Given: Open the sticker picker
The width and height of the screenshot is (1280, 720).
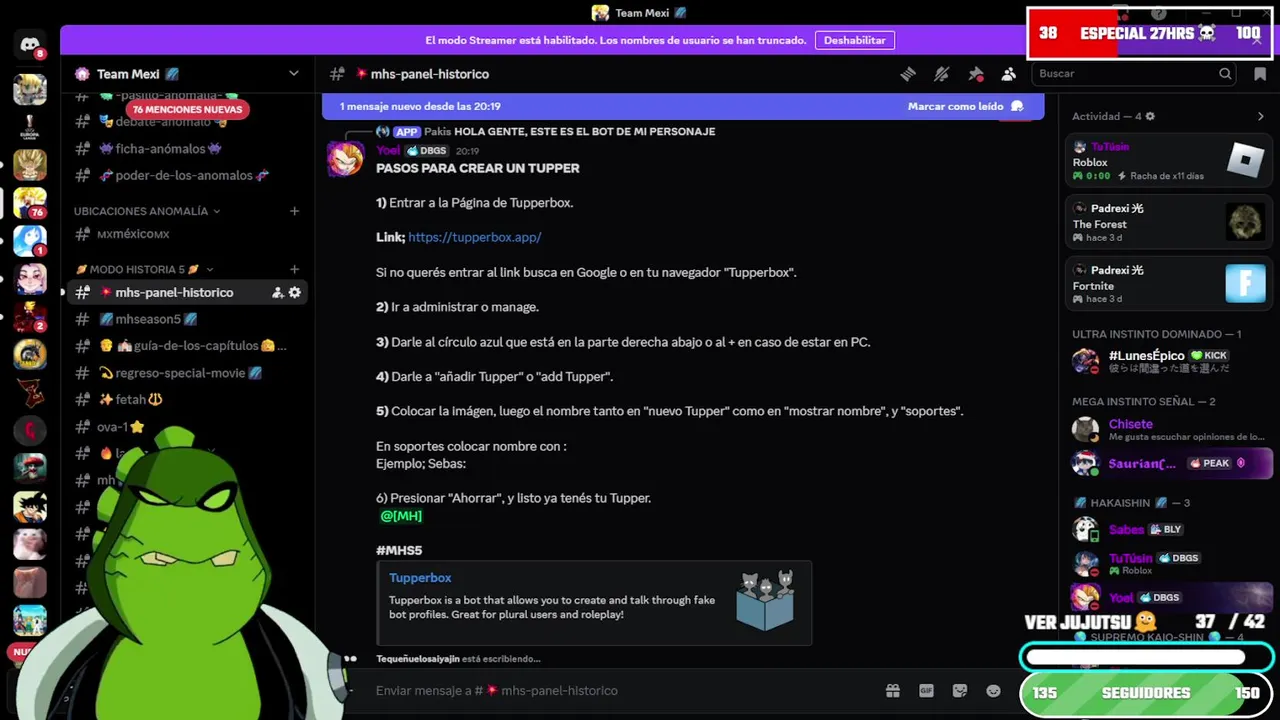Looking at the screenshot, I should pos(960,690).
